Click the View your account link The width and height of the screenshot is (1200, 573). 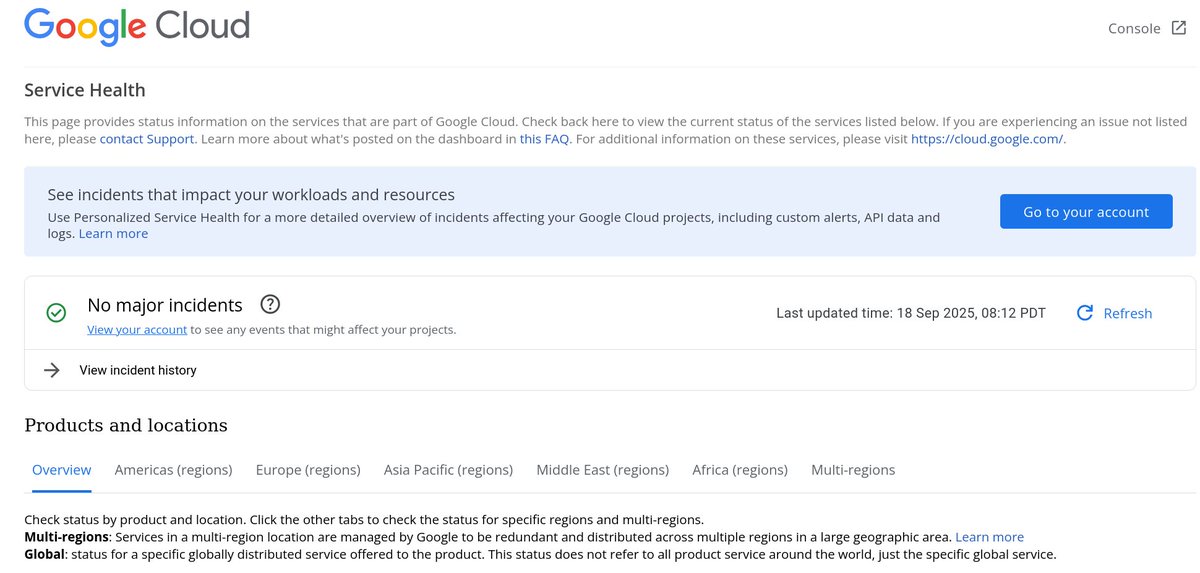point(137,329)
